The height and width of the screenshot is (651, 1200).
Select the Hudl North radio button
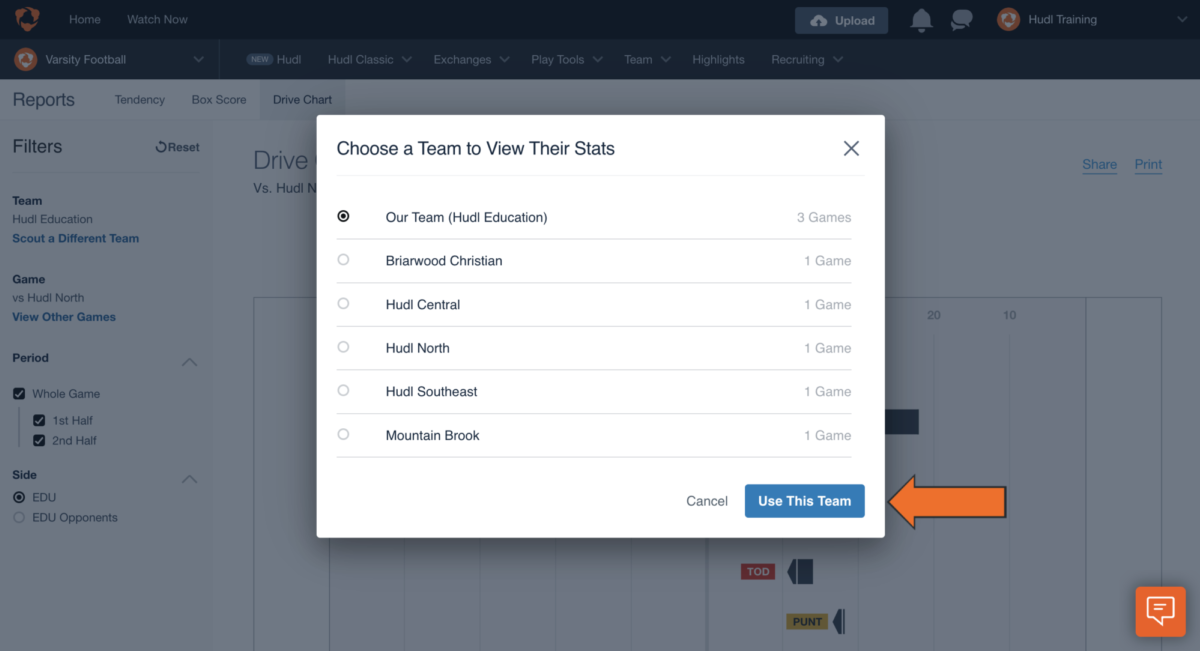(343, 348)
